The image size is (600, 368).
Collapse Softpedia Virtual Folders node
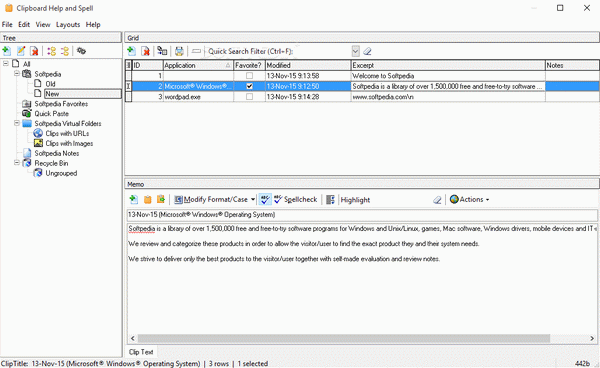point(17,123)
